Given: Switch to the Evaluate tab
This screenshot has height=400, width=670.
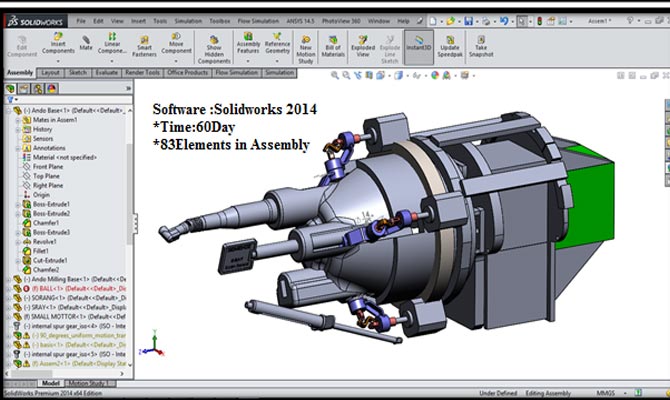Looking at the screenshot, I should [x=106, y=73].
